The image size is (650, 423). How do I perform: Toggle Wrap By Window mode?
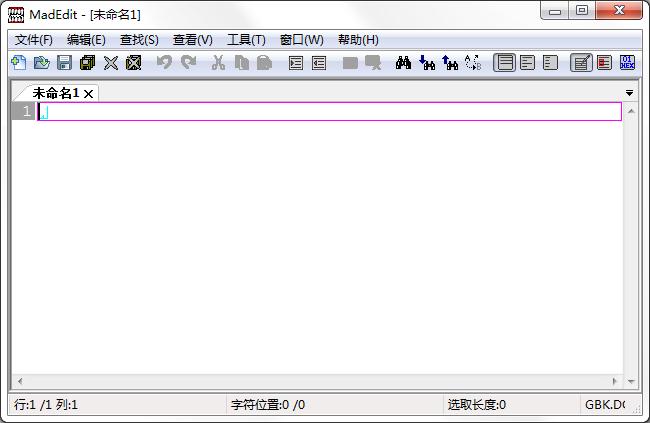point(527,63)
